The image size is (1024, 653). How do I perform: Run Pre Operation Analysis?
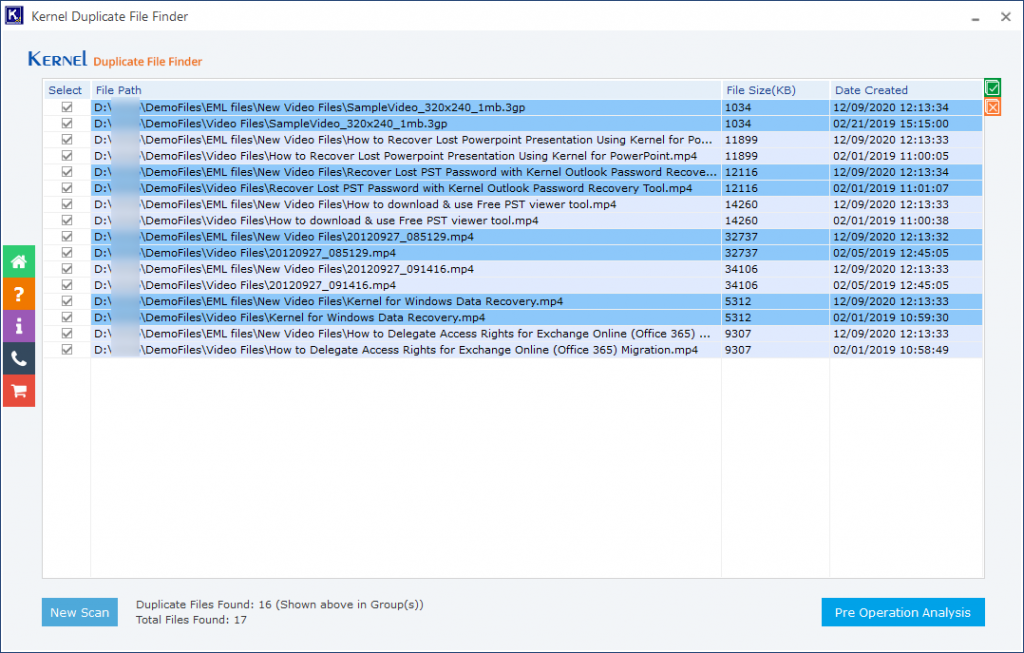click(902, 612)
